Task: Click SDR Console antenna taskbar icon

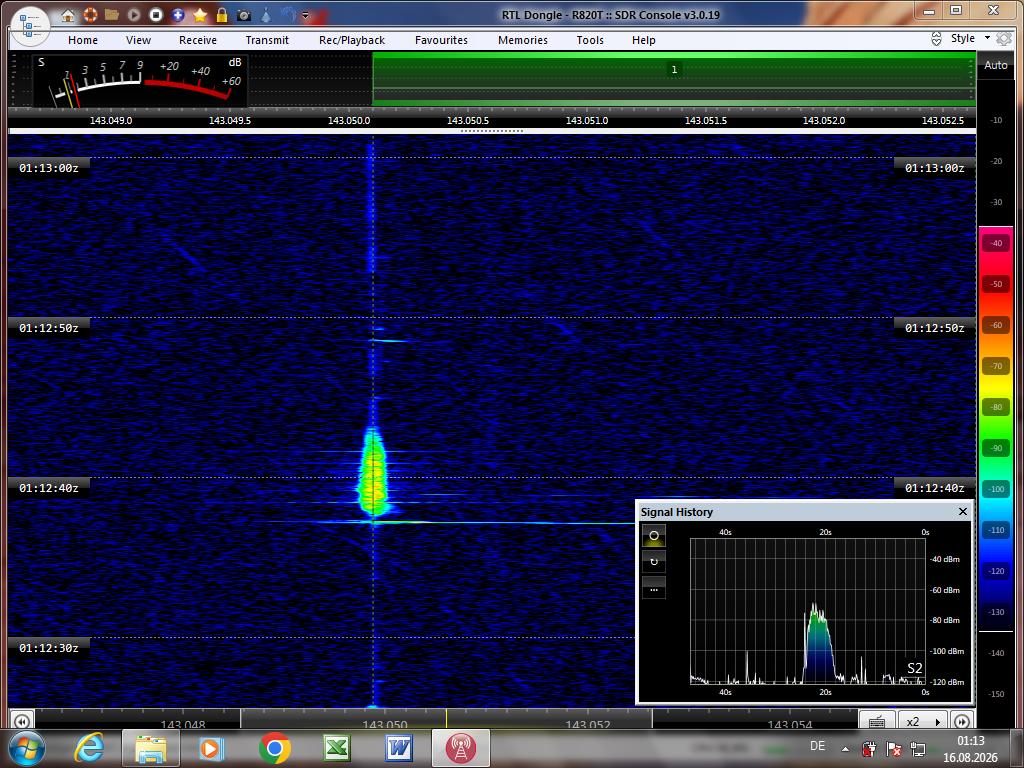Action: (x=460, y=748)
